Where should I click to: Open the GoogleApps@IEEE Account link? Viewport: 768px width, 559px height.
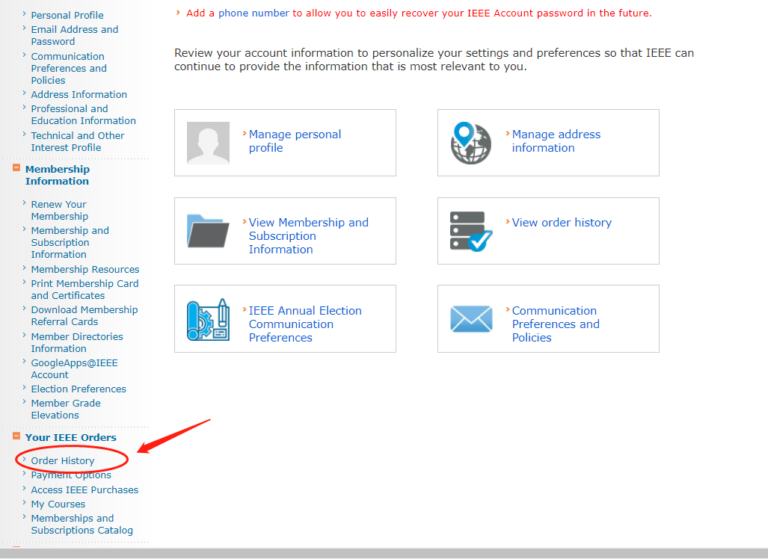(73, 369)
